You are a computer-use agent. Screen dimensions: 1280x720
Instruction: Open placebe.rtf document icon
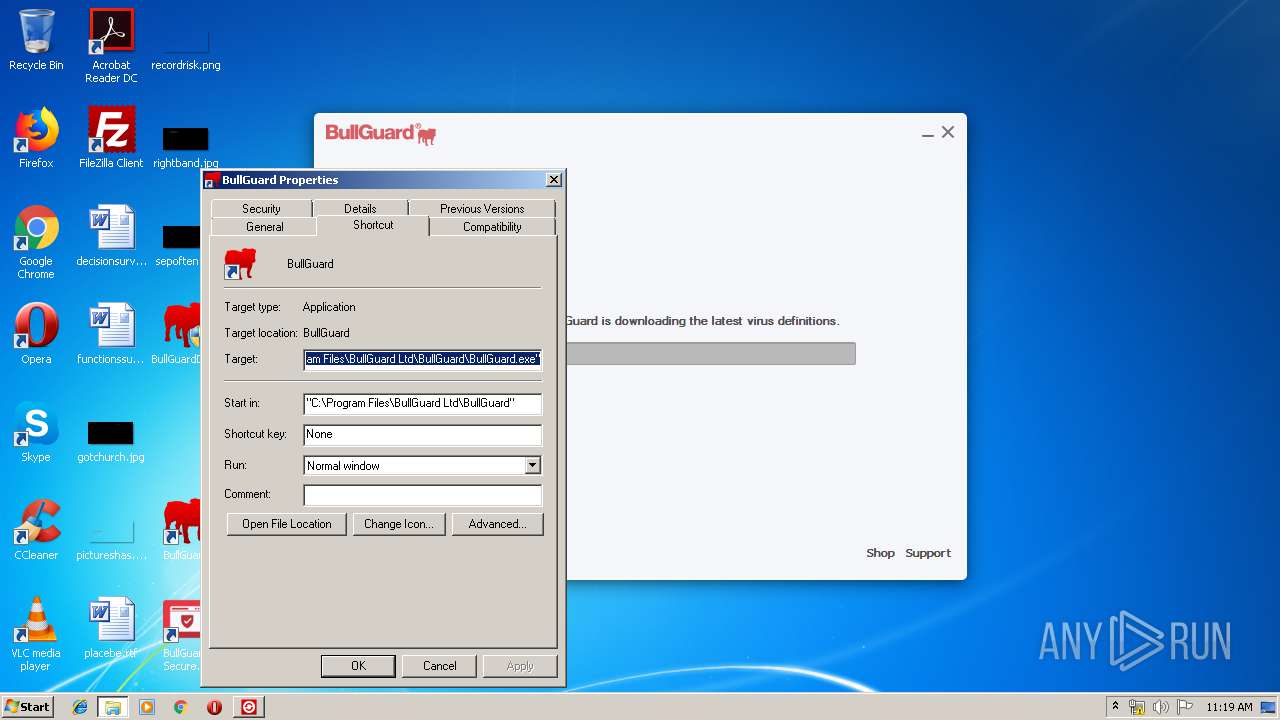point(111,628)
